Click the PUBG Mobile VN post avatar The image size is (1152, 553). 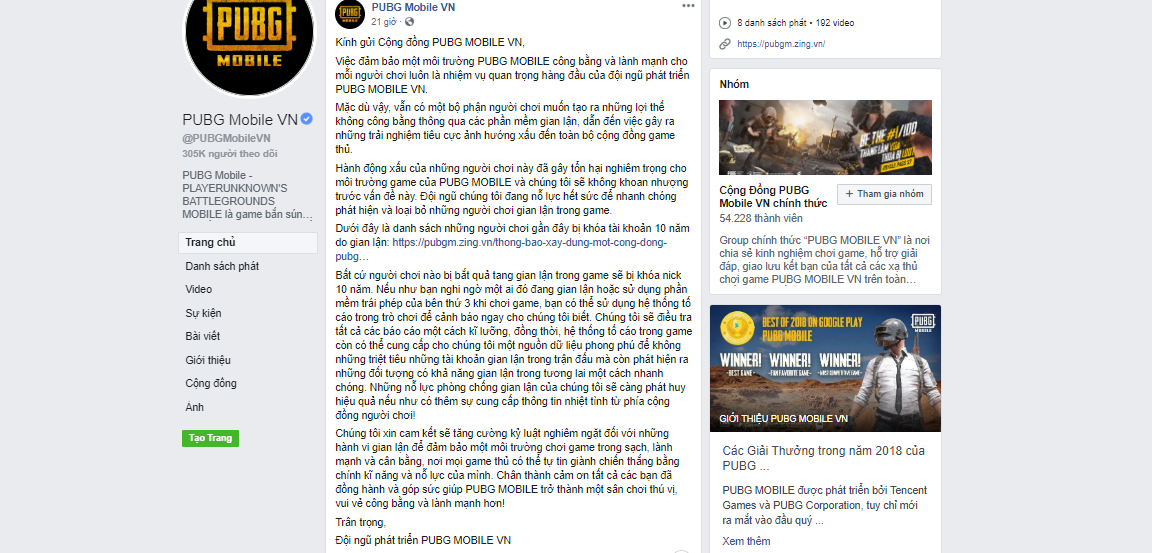350,14
